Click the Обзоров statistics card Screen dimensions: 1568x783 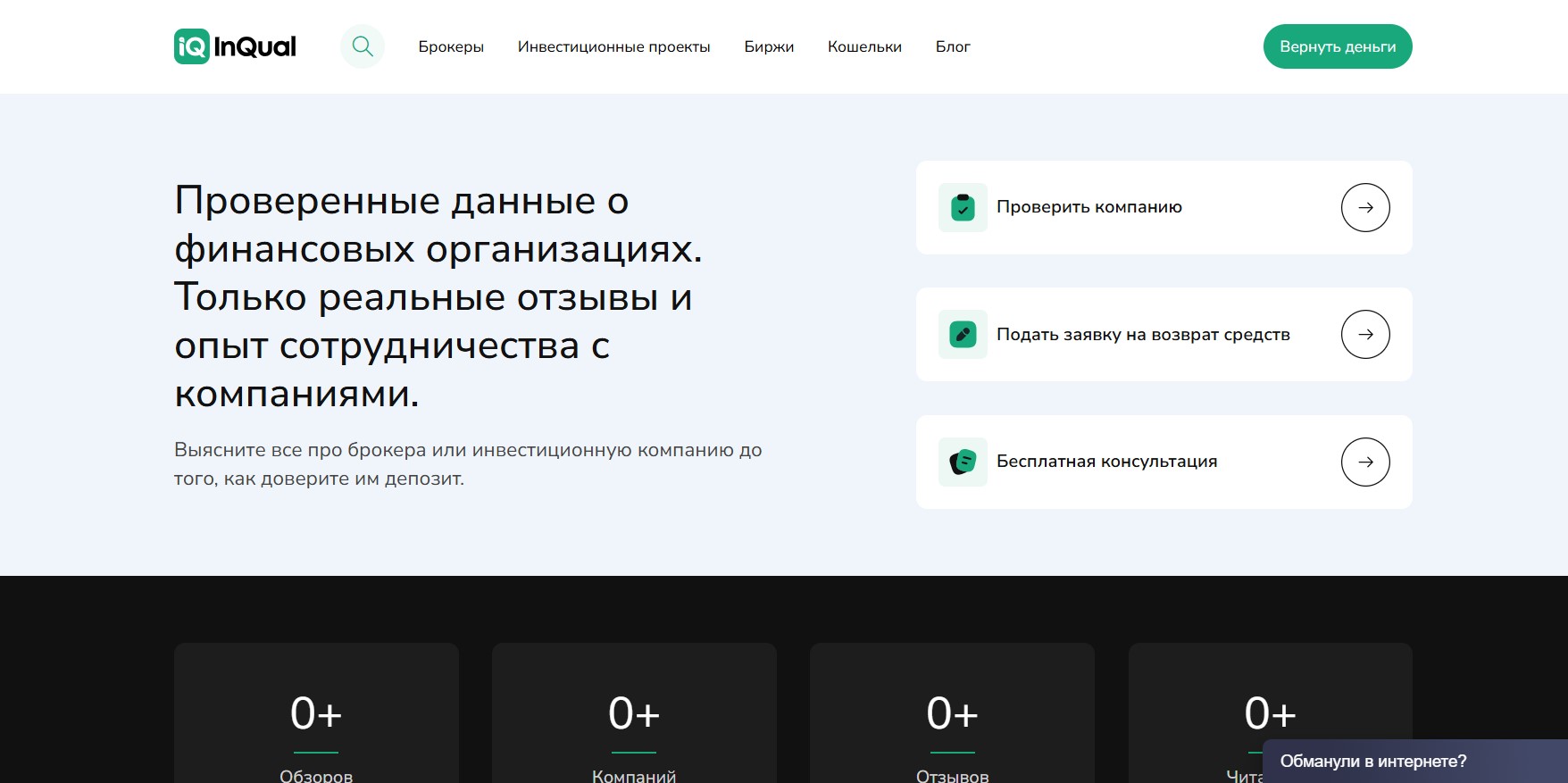[316, 713]
